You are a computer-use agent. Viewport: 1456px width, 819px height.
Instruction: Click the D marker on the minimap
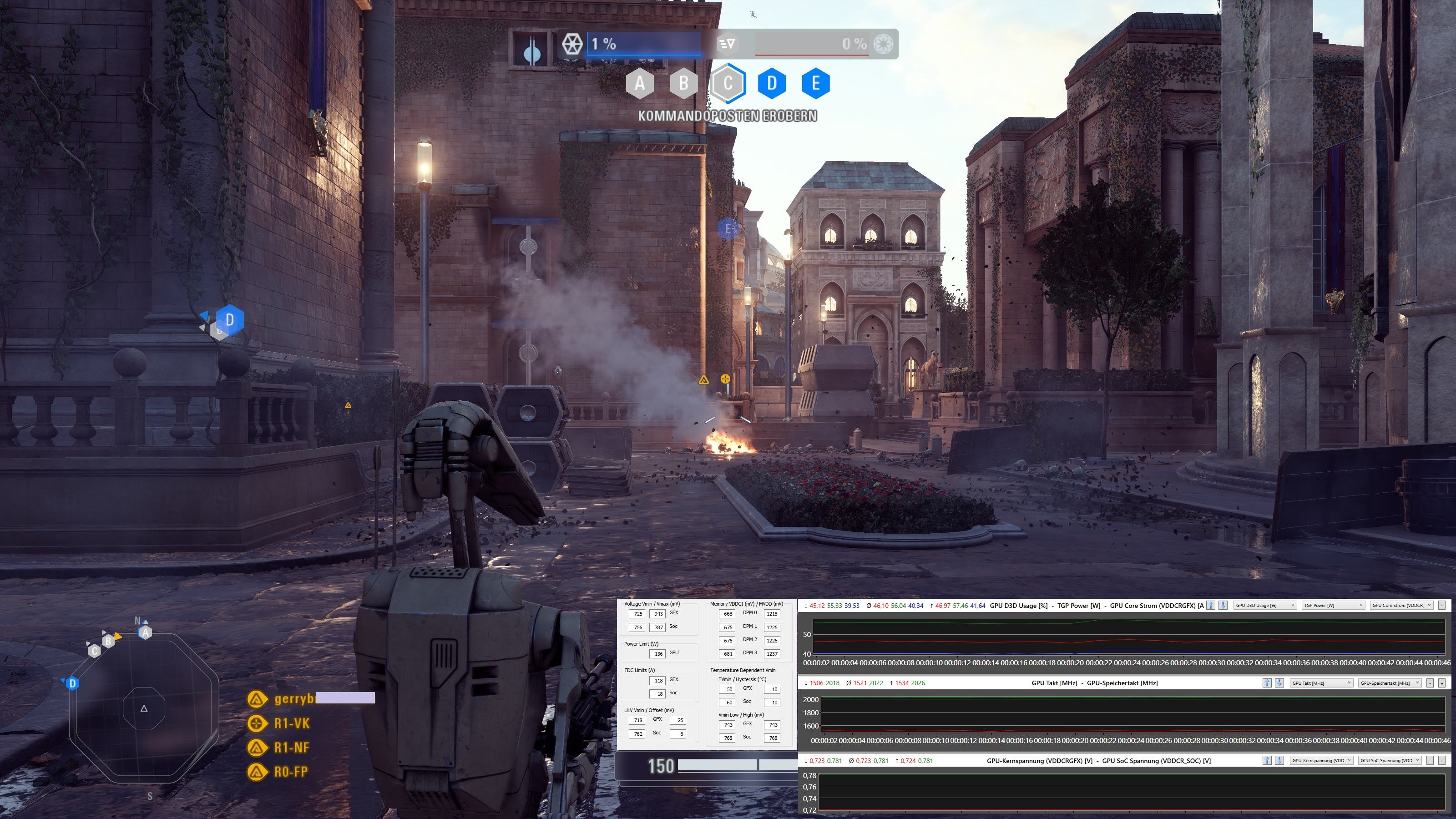click(x=72, y=683)
